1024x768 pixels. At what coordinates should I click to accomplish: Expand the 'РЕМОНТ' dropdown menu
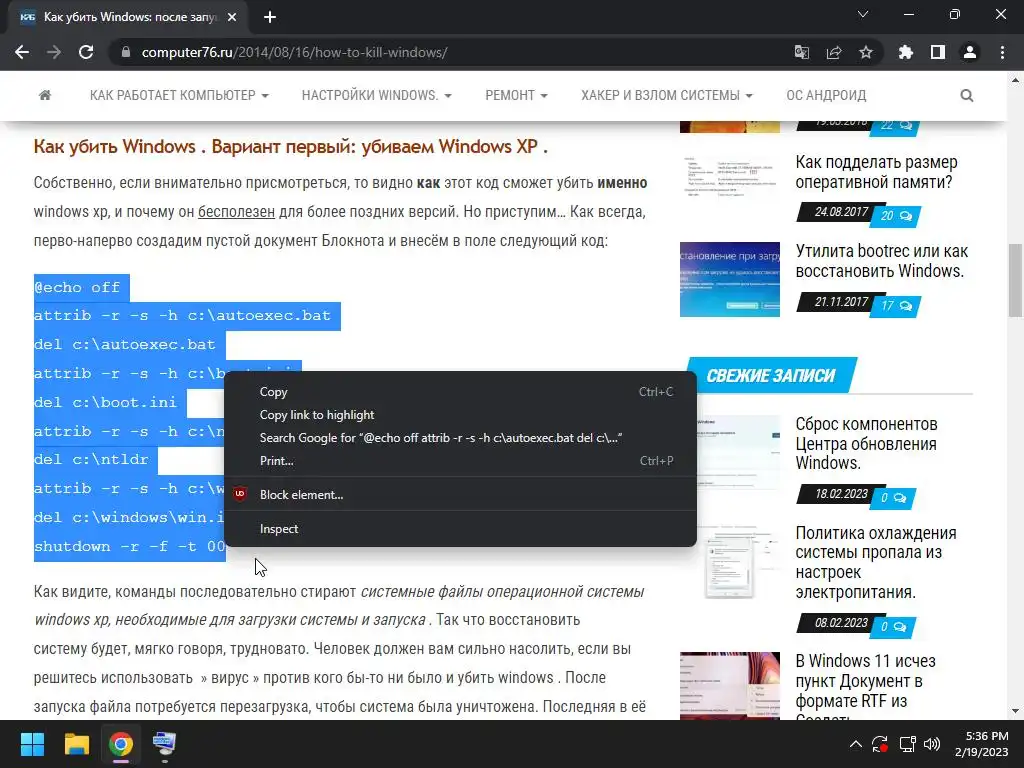click(516, 95)
